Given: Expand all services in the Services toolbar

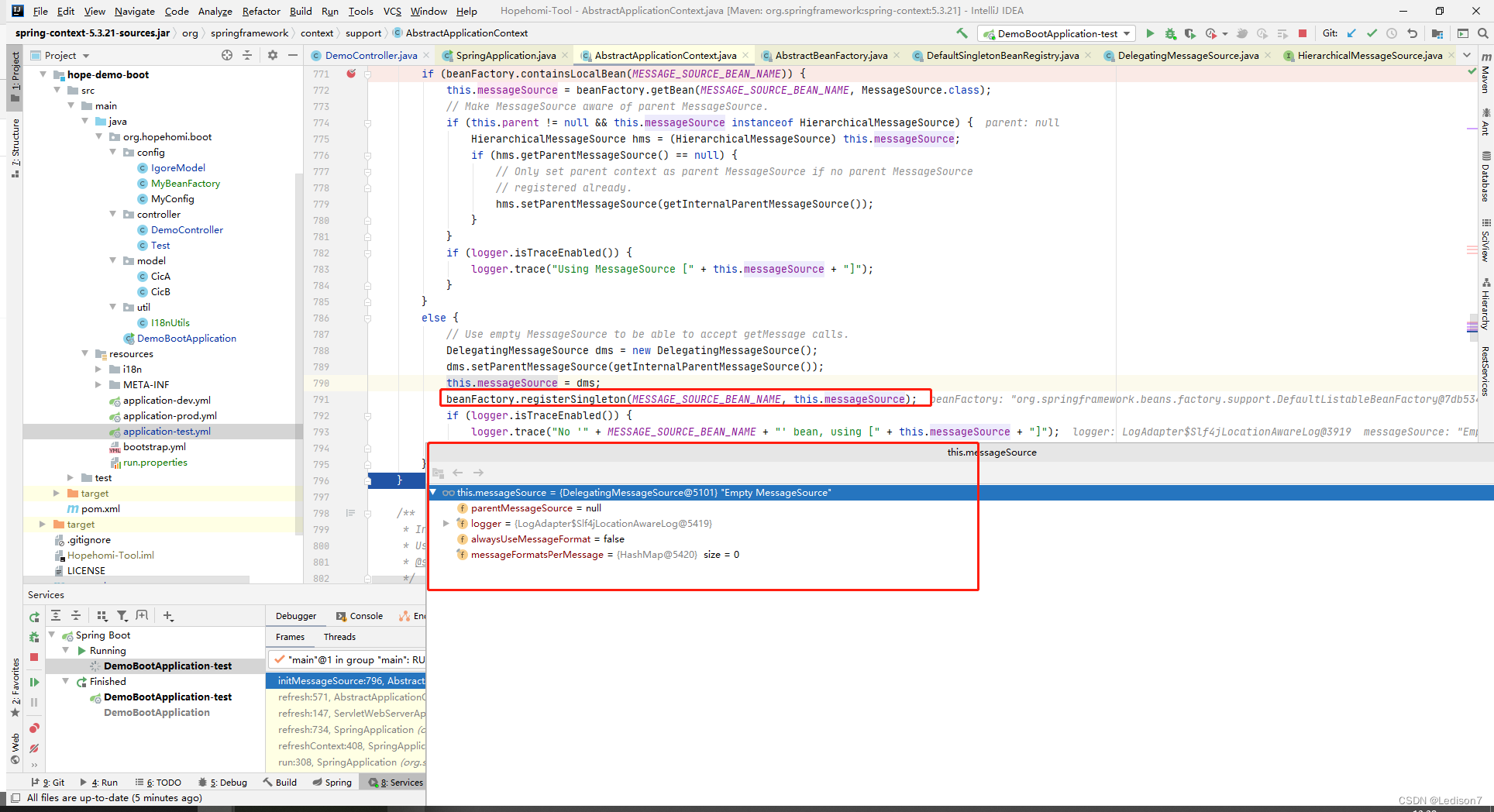Looking at the screenshot, I should point(56,615).
